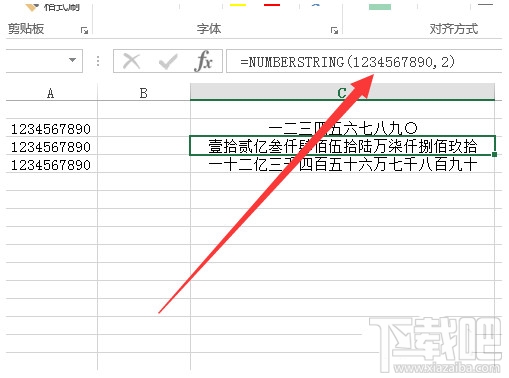Select third 1234567890 cell in column A
The height and width of the screenshot is (378, 509).
click(x=52, y=164)
